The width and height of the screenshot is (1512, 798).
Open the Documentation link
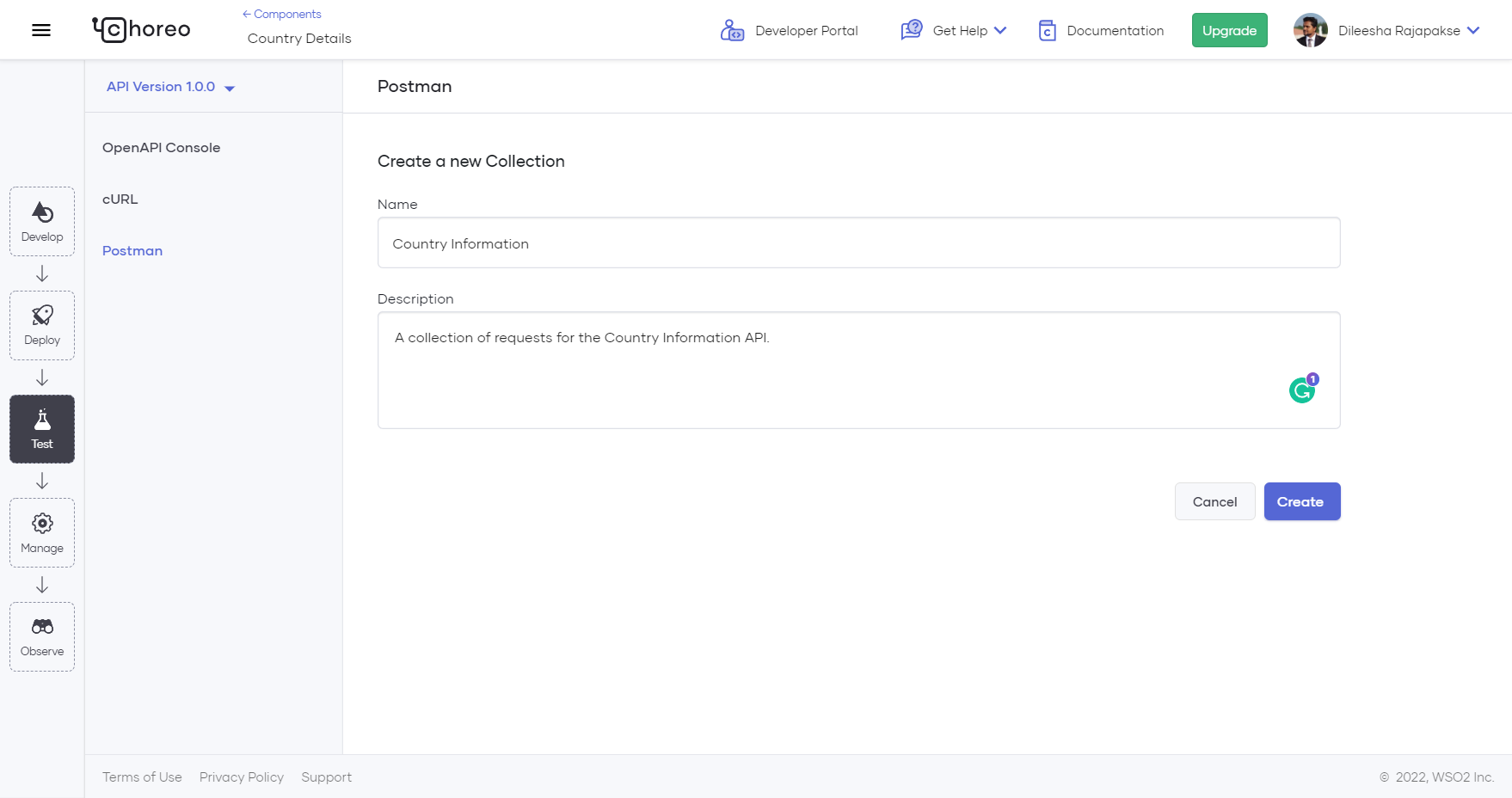click(x=1115, y=31)
